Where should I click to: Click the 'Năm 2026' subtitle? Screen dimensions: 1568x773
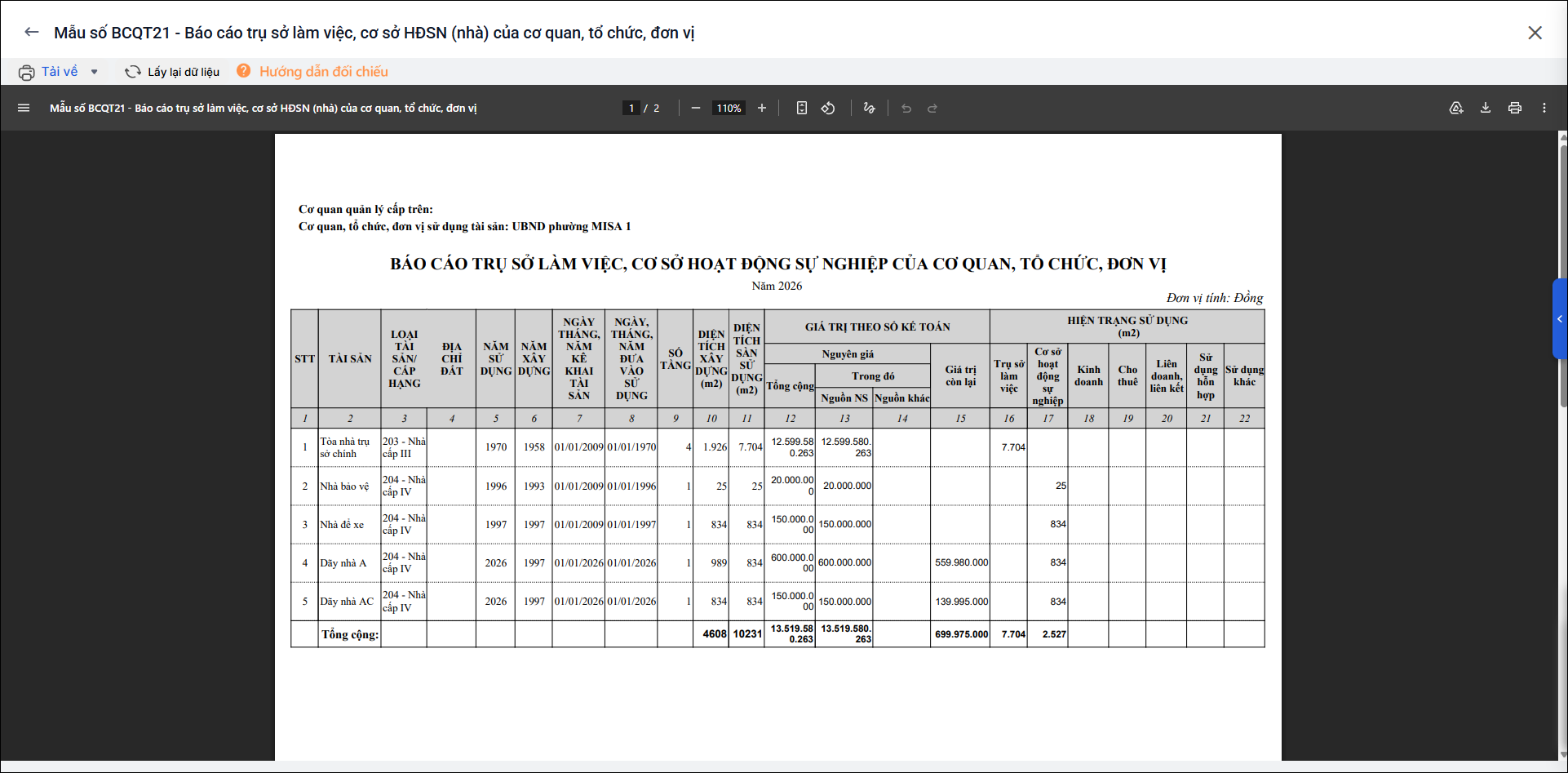(777, 286)
